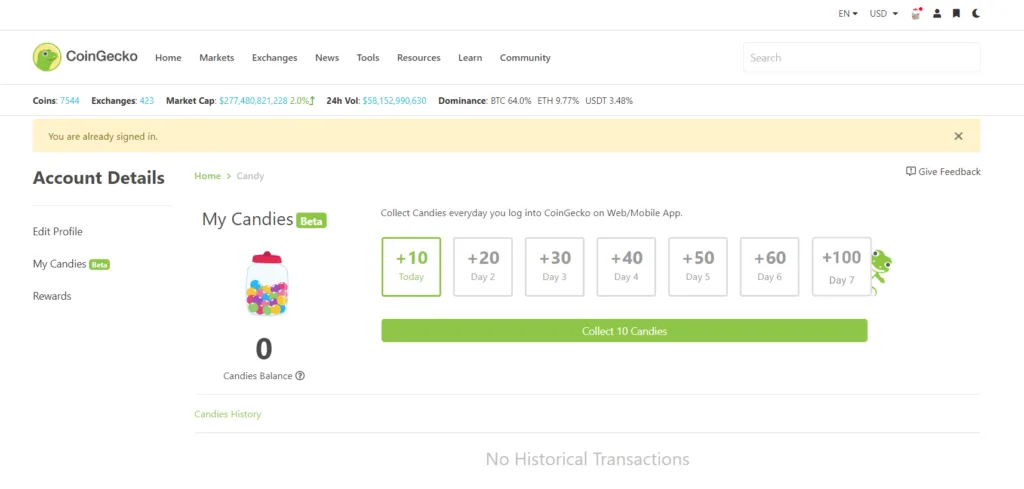Click the Candies Balance help icon
The height and width of the screenshot is (489, 1024).
click(300, 376)
